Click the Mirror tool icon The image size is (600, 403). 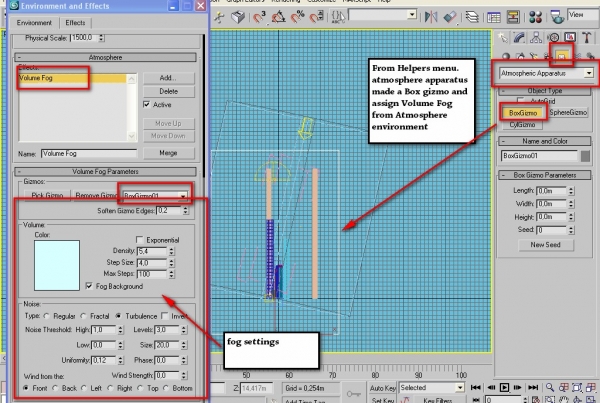click(x=431, y=17)
